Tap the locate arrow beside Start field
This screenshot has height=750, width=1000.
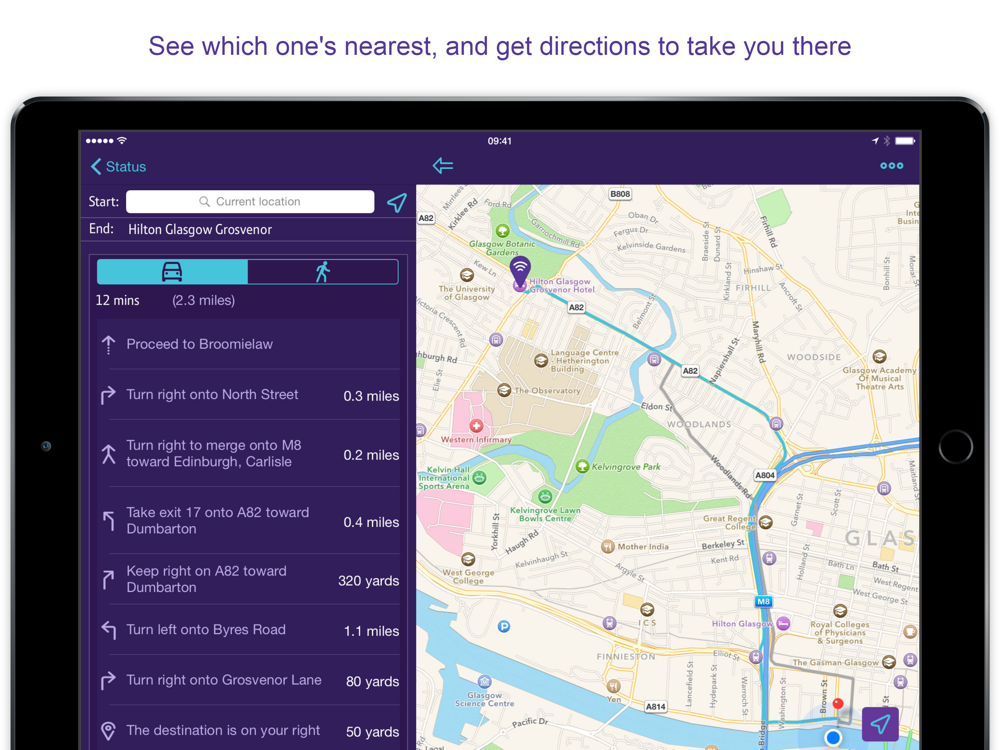[396, 203]
